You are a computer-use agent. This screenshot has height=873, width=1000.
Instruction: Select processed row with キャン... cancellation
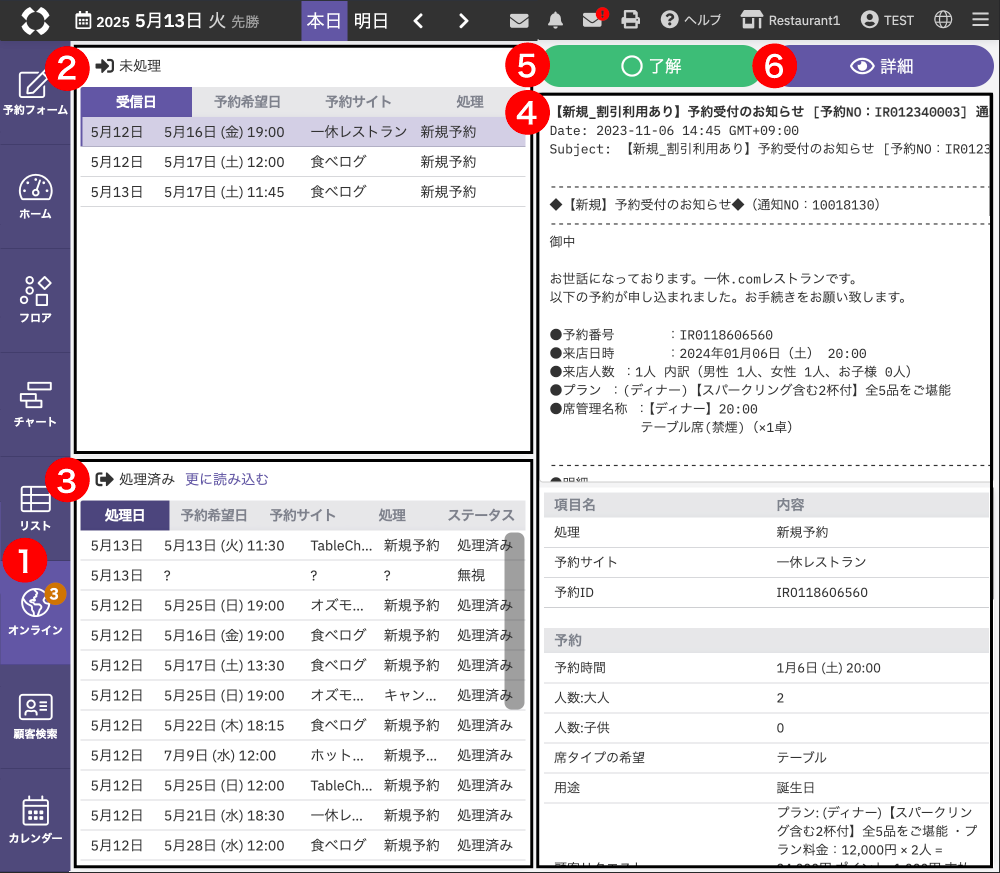[303, 695]
